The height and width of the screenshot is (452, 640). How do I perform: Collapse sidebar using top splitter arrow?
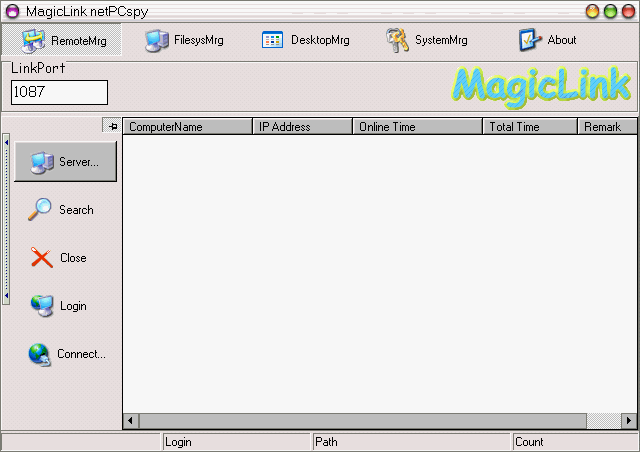(5, 141)
